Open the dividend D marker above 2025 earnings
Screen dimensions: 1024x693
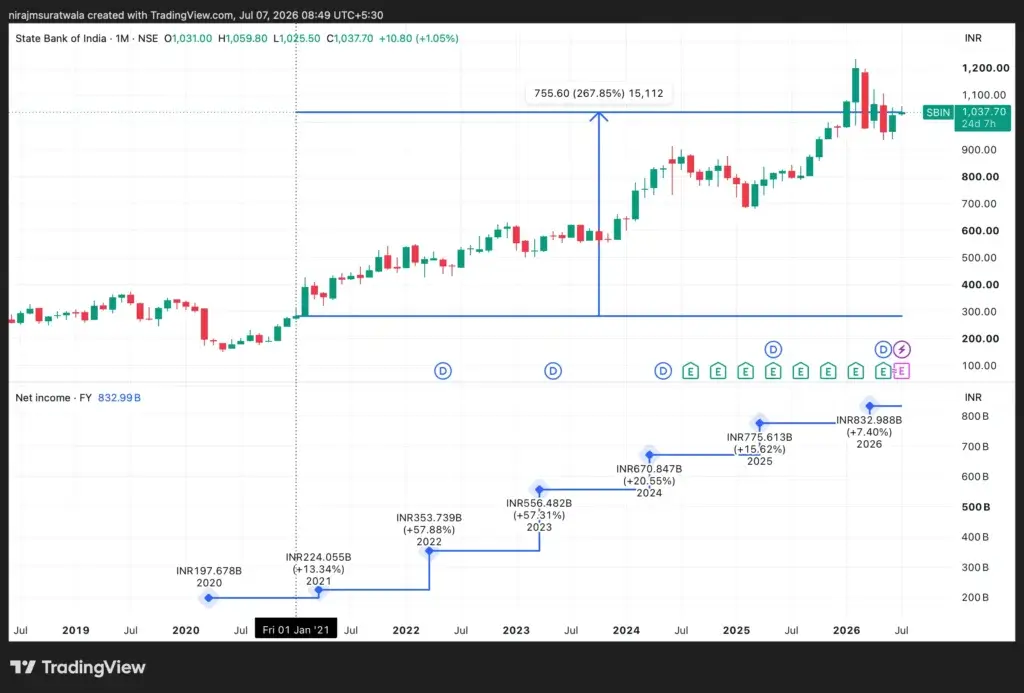point(773,349)
